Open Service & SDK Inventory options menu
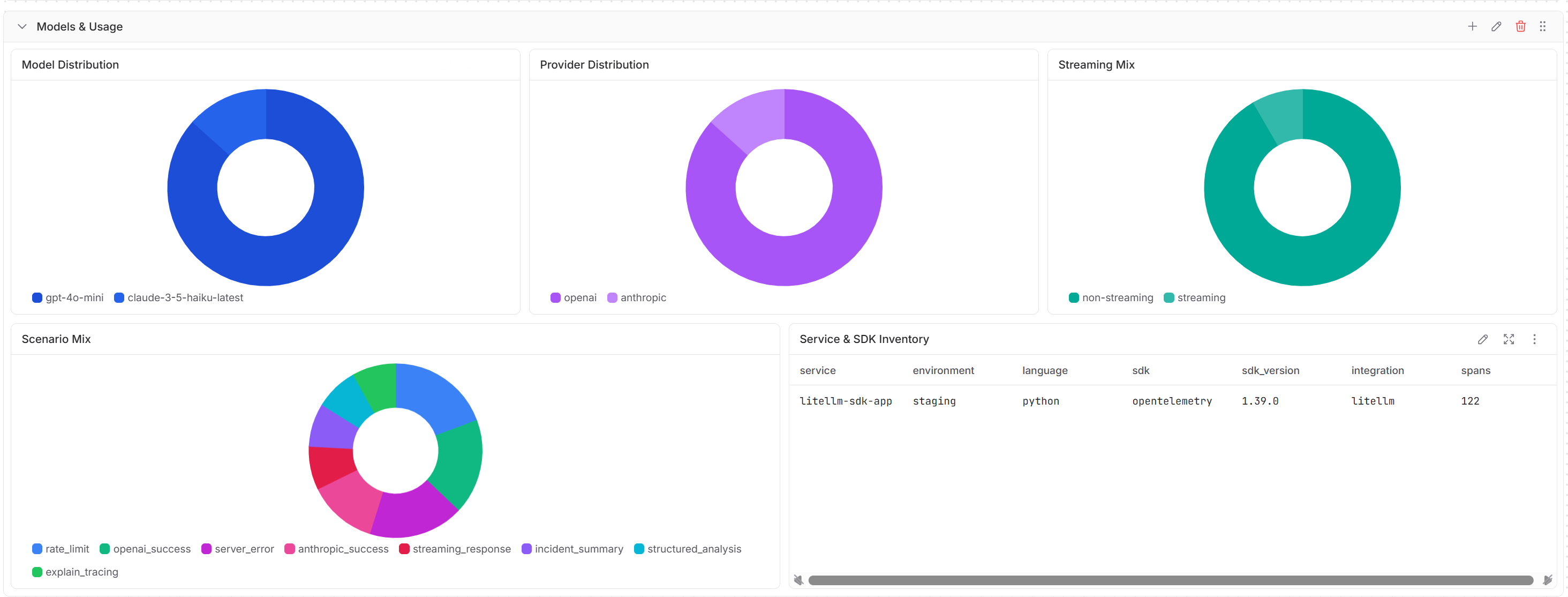The image size is (1568, 597). pyautogui.click(x=1534, y=339)
